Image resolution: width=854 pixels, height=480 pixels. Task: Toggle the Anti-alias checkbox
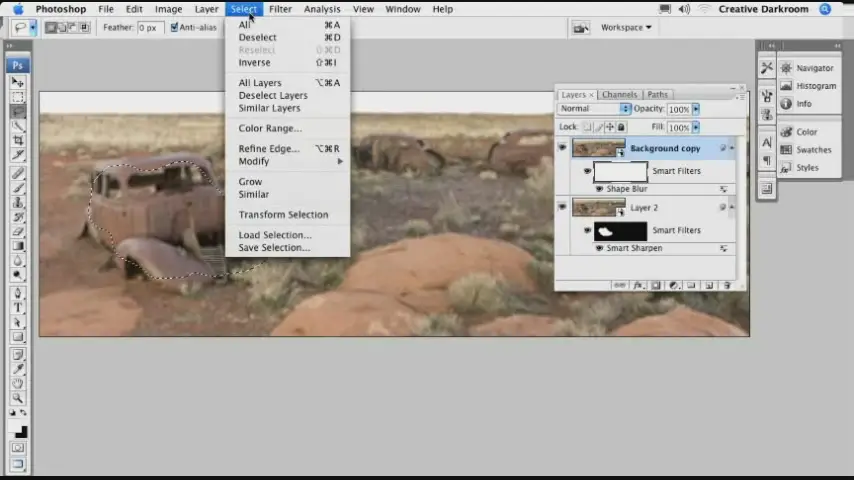pyautogui.click(x=175, y=28)
